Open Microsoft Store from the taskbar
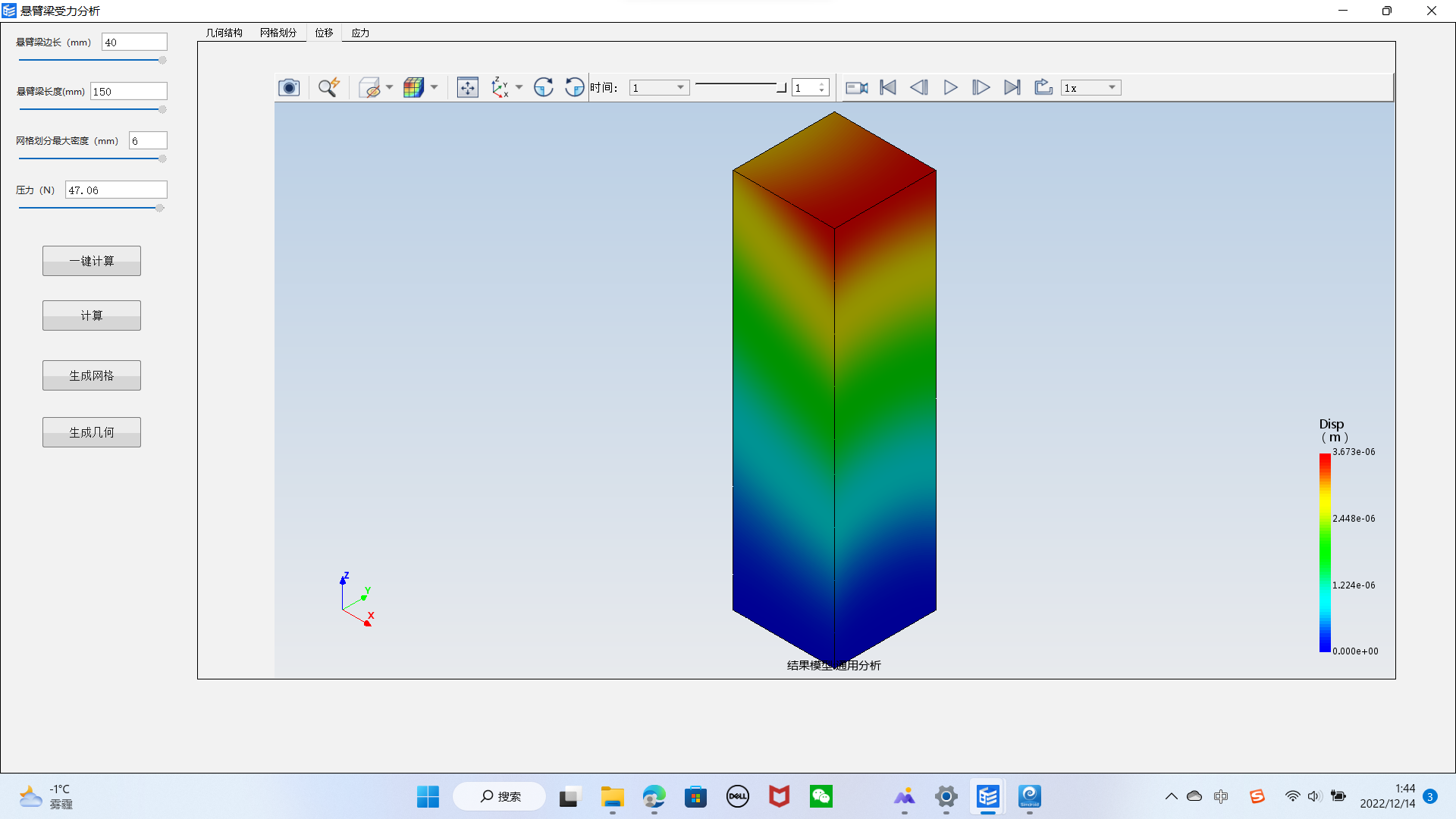This screenshot has height=819, width=1456. [x=695, y=797]
